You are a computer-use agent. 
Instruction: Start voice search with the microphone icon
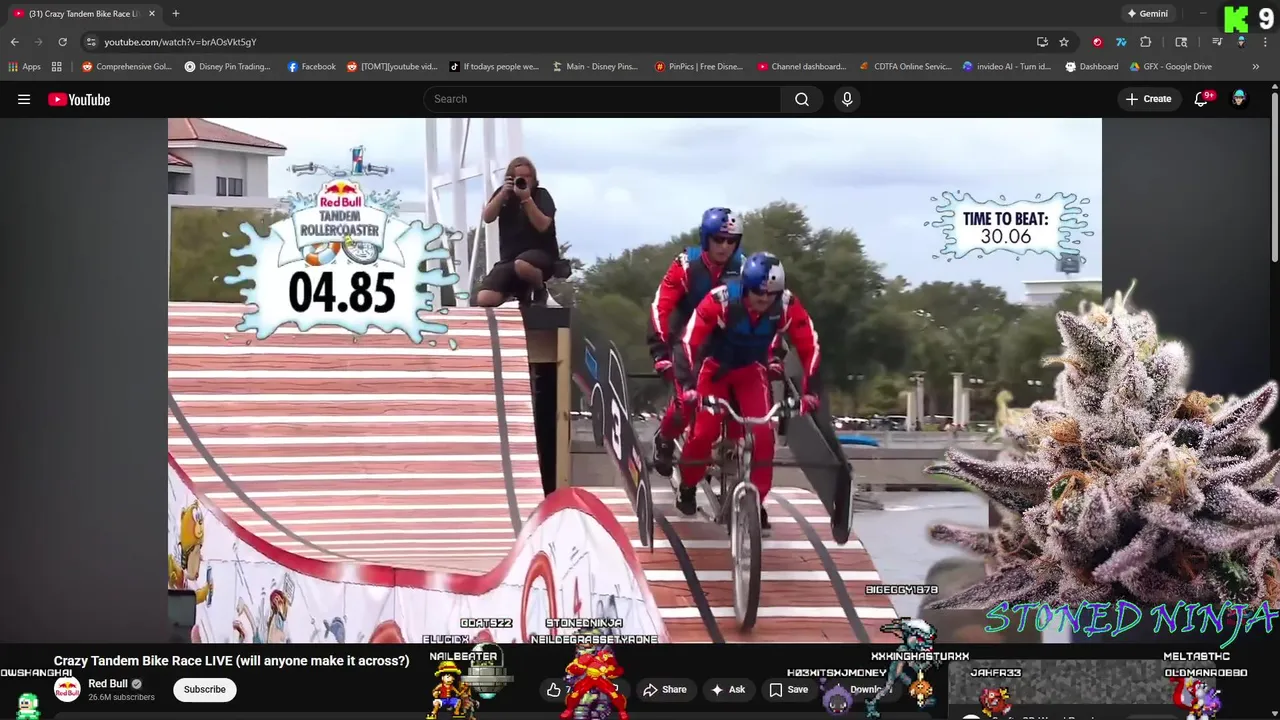tap(847, 99)
